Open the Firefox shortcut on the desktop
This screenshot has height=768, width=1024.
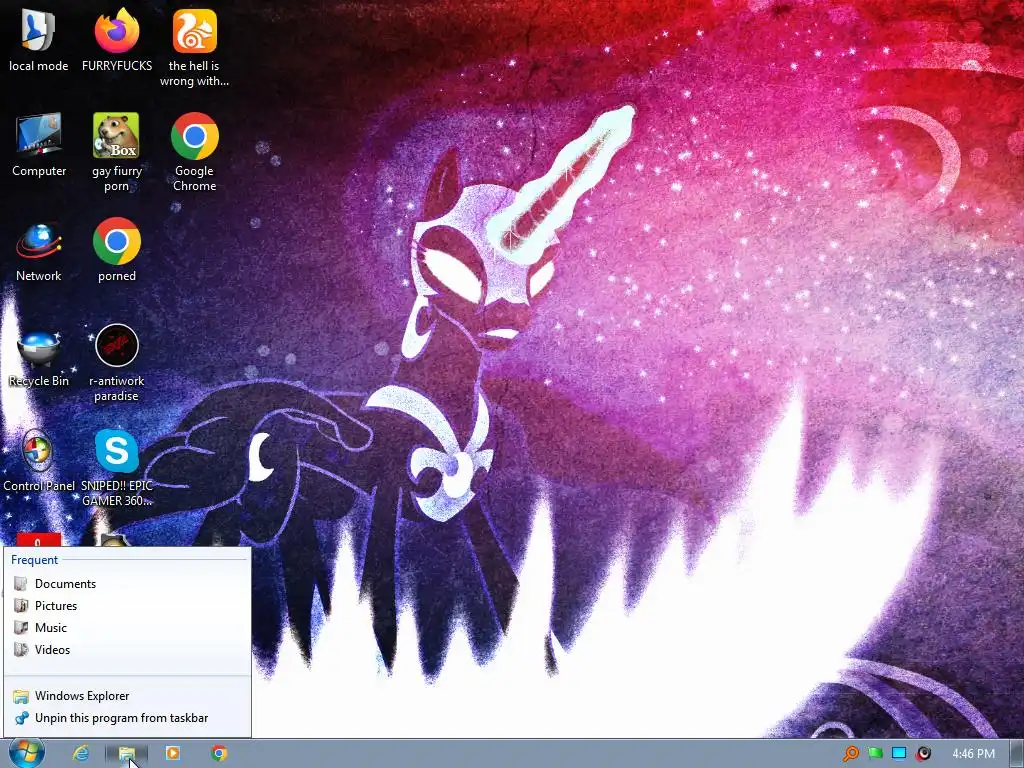[117, 39]
